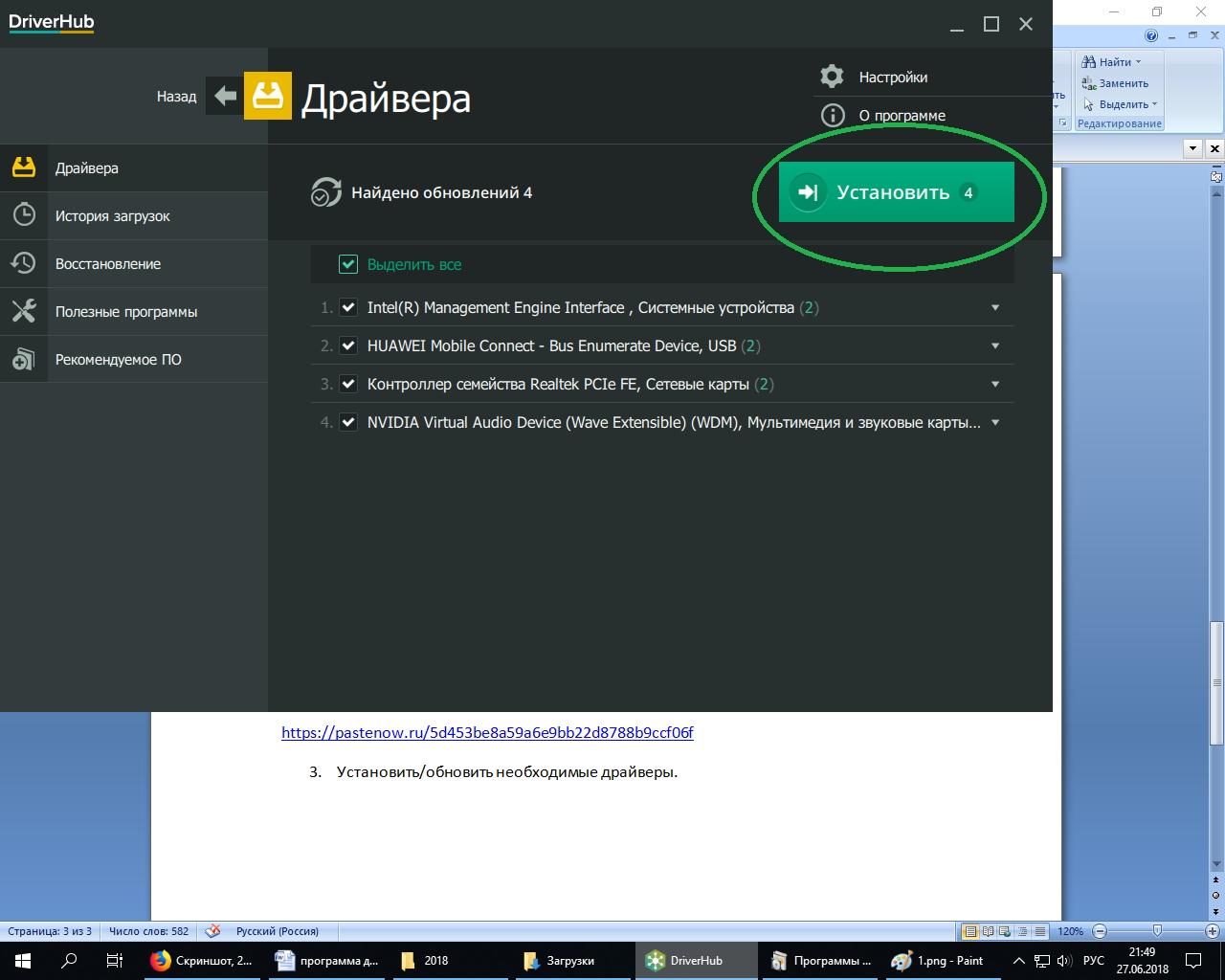Open the pastenow.ru hyperlink in document
This screenshot has height=980, width=1225.
(487, 733)
